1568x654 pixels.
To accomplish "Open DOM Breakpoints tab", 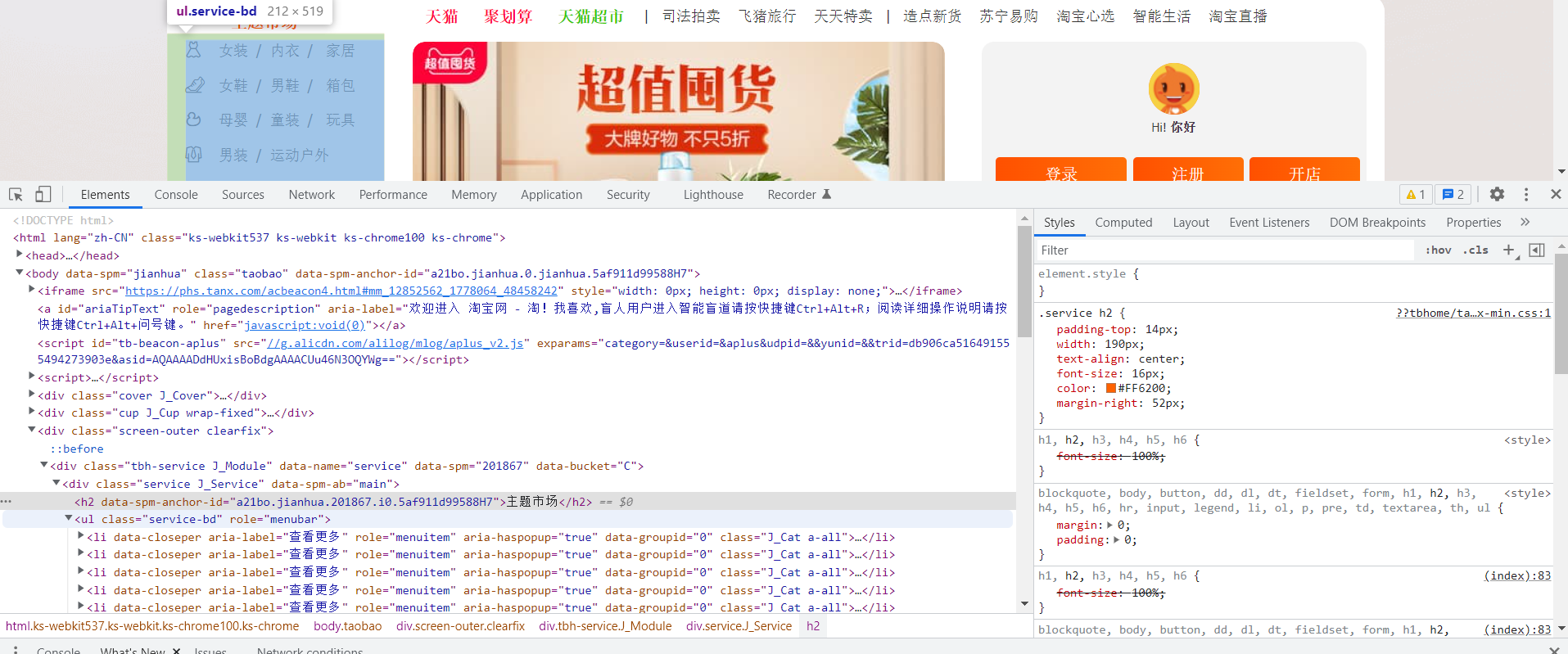I will coord(1377,222).
